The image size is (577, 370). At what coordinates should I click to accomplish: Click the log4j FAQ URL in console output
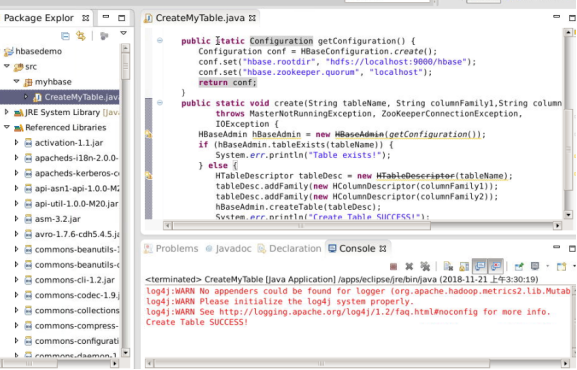coord(348,312)
